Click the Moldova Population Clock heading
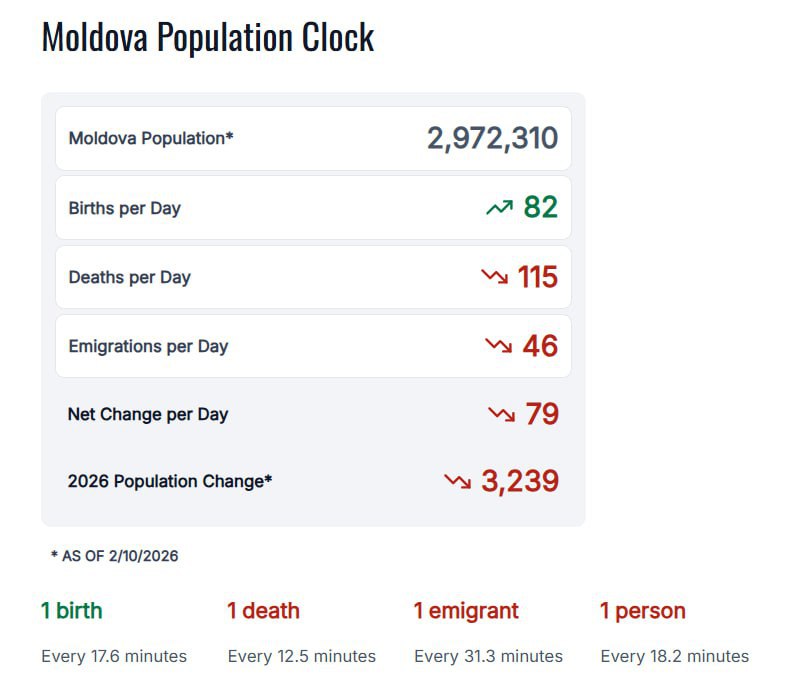The width and height of the screenshot is (789, 683). pos(208,37)
